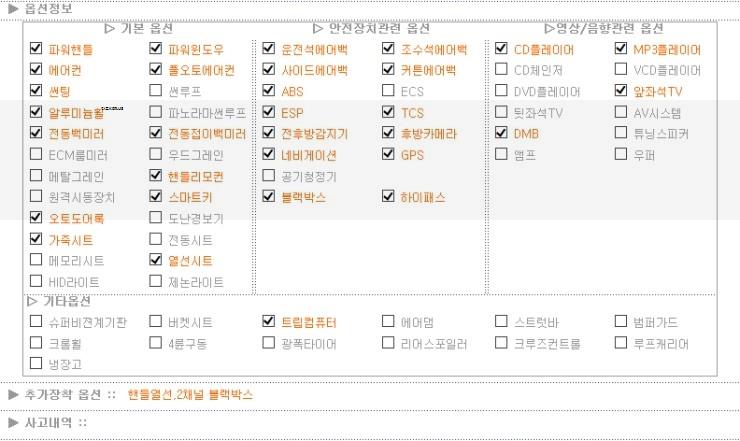The width and height of the screenshot is (740, 441).
Task: Enable the 썬루프 checkbox
Action: (156, 91)
